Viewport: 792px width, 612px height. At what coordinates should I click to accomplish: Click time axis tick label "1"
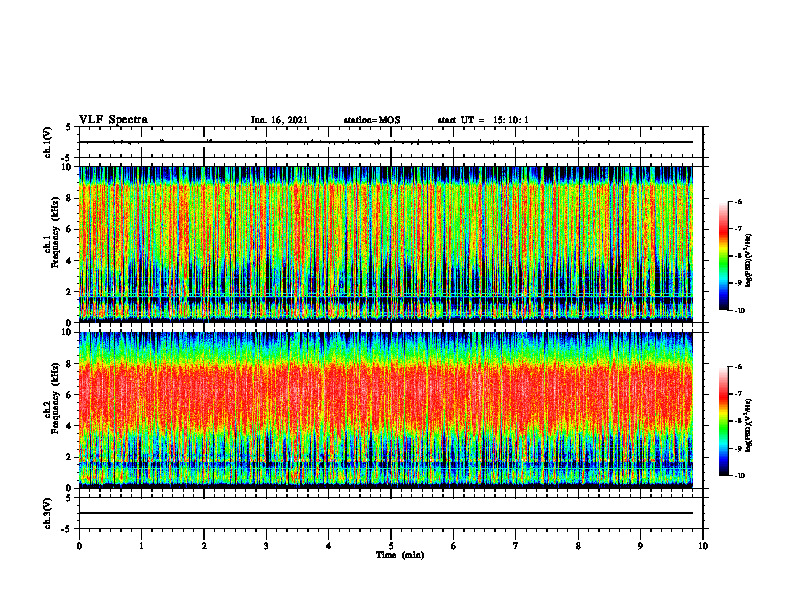pos(141,546)
